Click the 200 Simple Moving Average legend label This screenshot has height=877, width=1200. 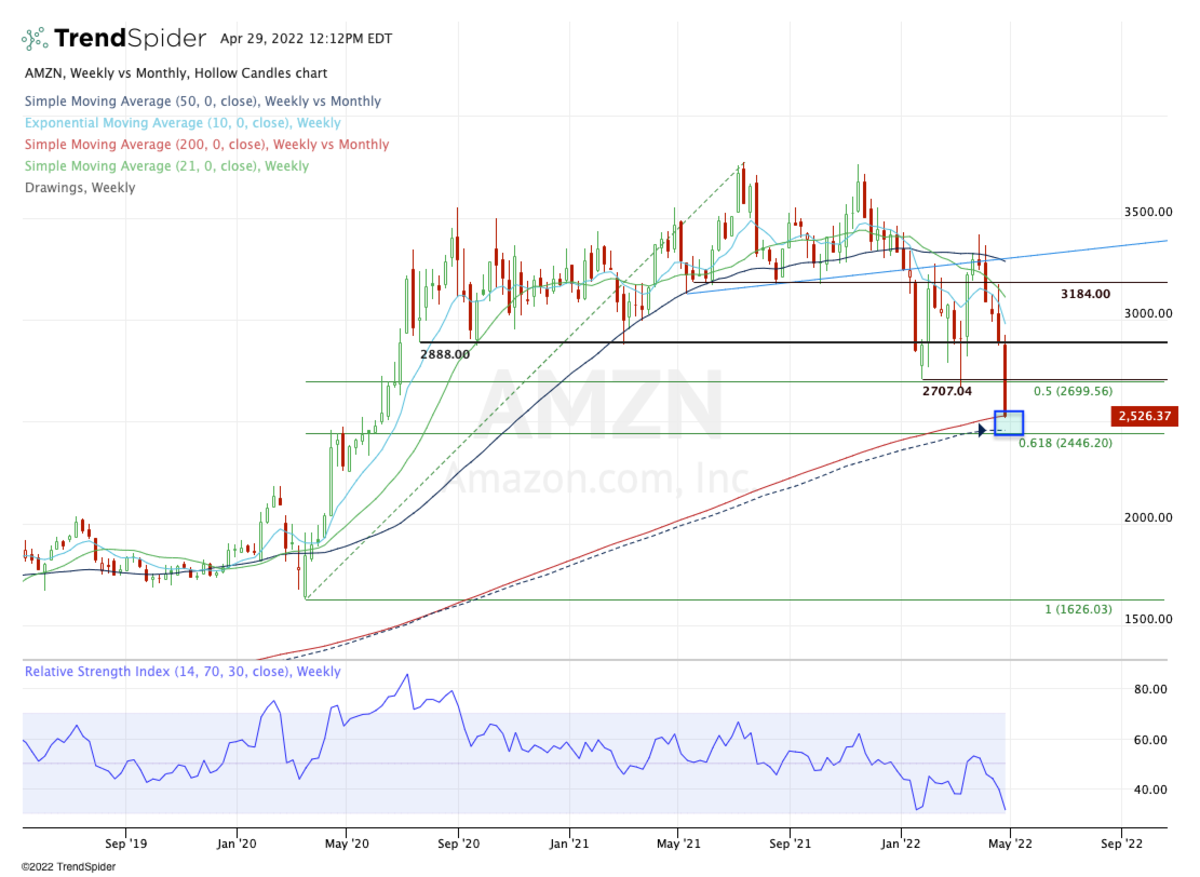[206, 144]
